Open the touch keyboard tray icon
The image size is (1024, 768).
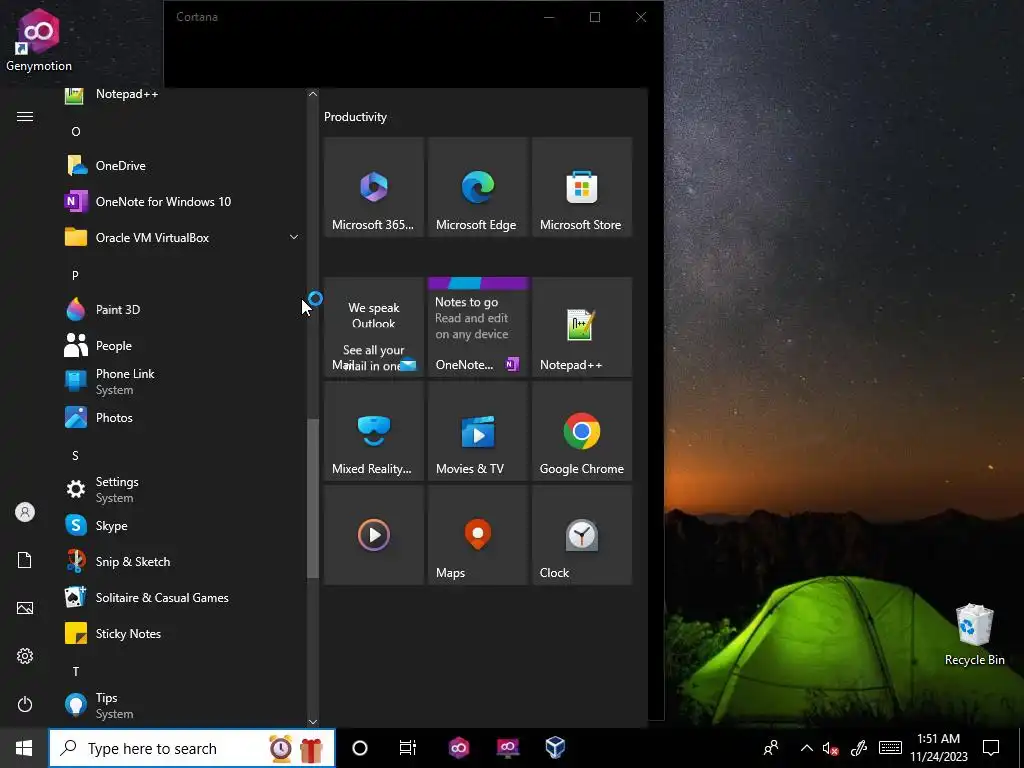point(890,748)
